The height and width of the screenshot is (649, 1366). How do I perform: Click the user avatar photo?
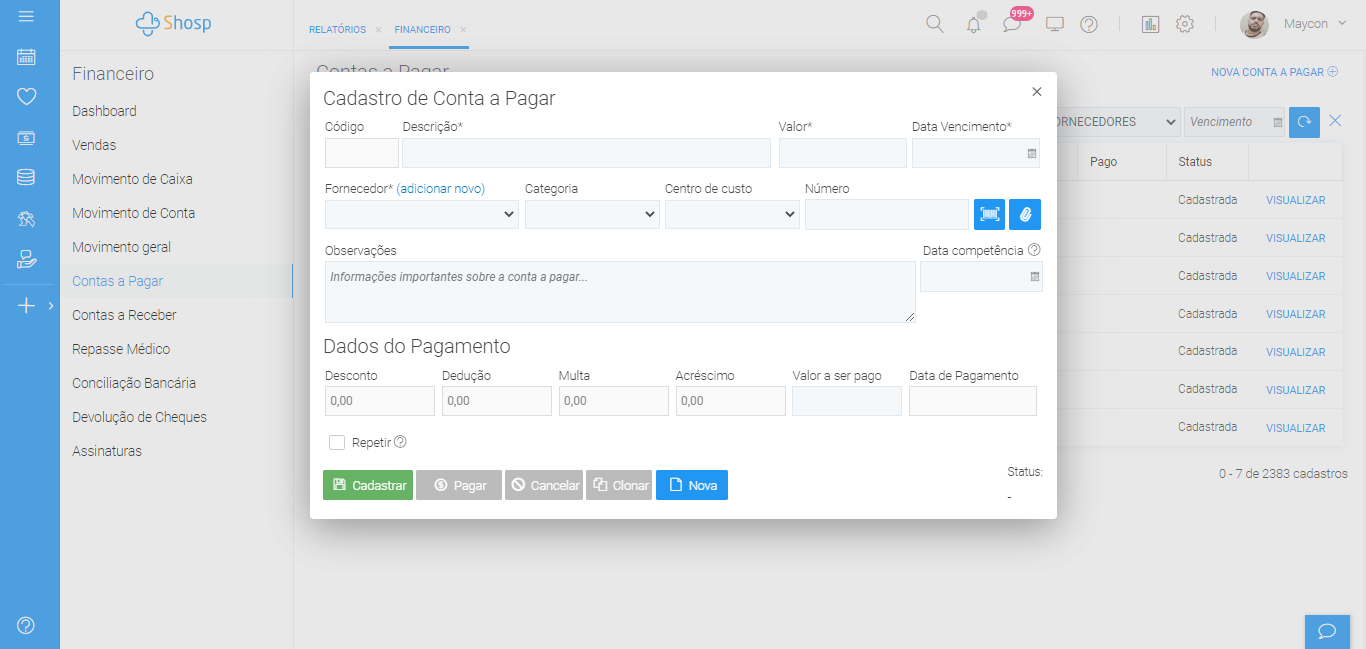(1254, 24)
